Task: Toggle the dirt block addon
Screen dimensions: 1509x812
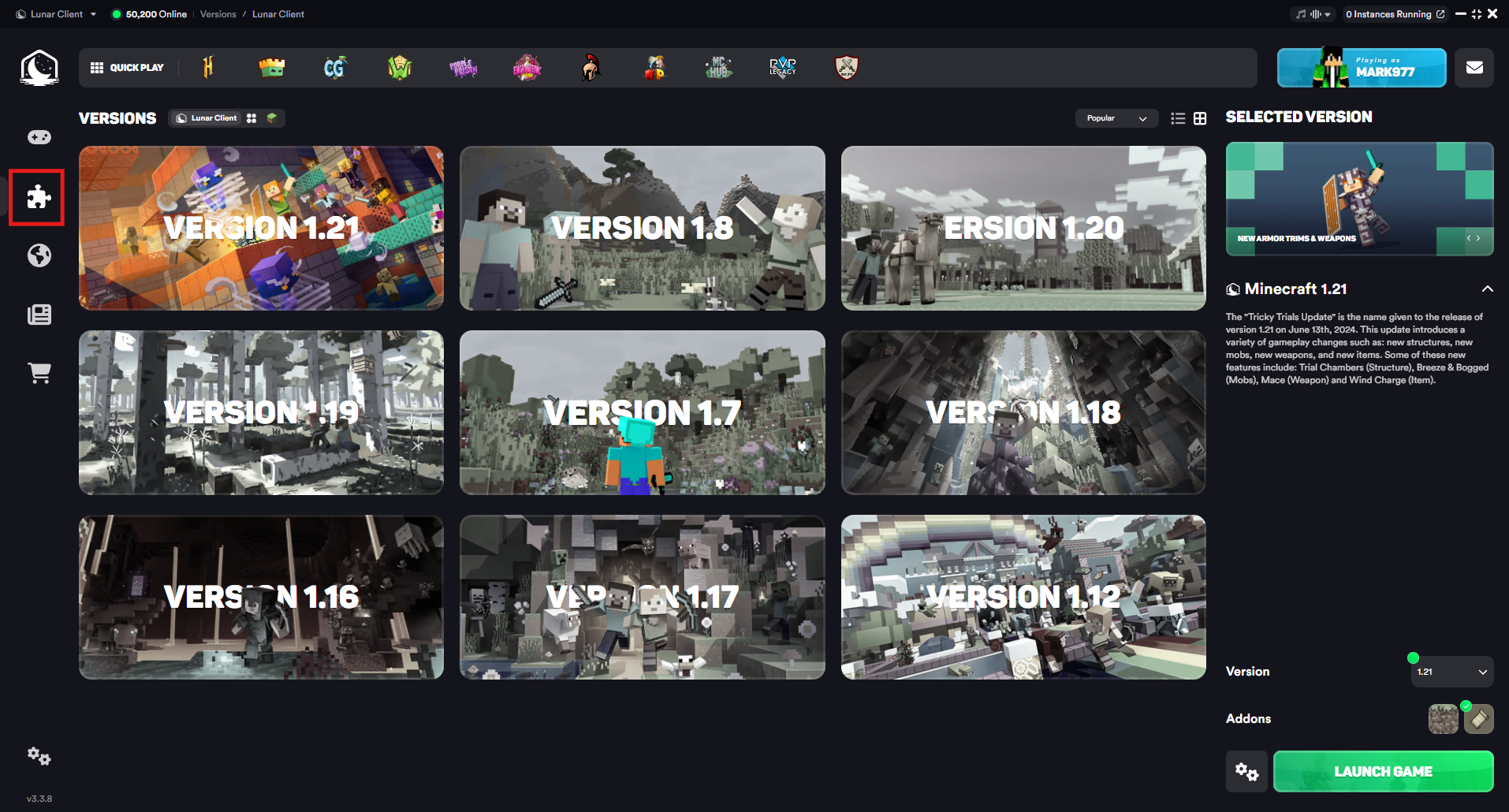Action: coord(1443,719)
